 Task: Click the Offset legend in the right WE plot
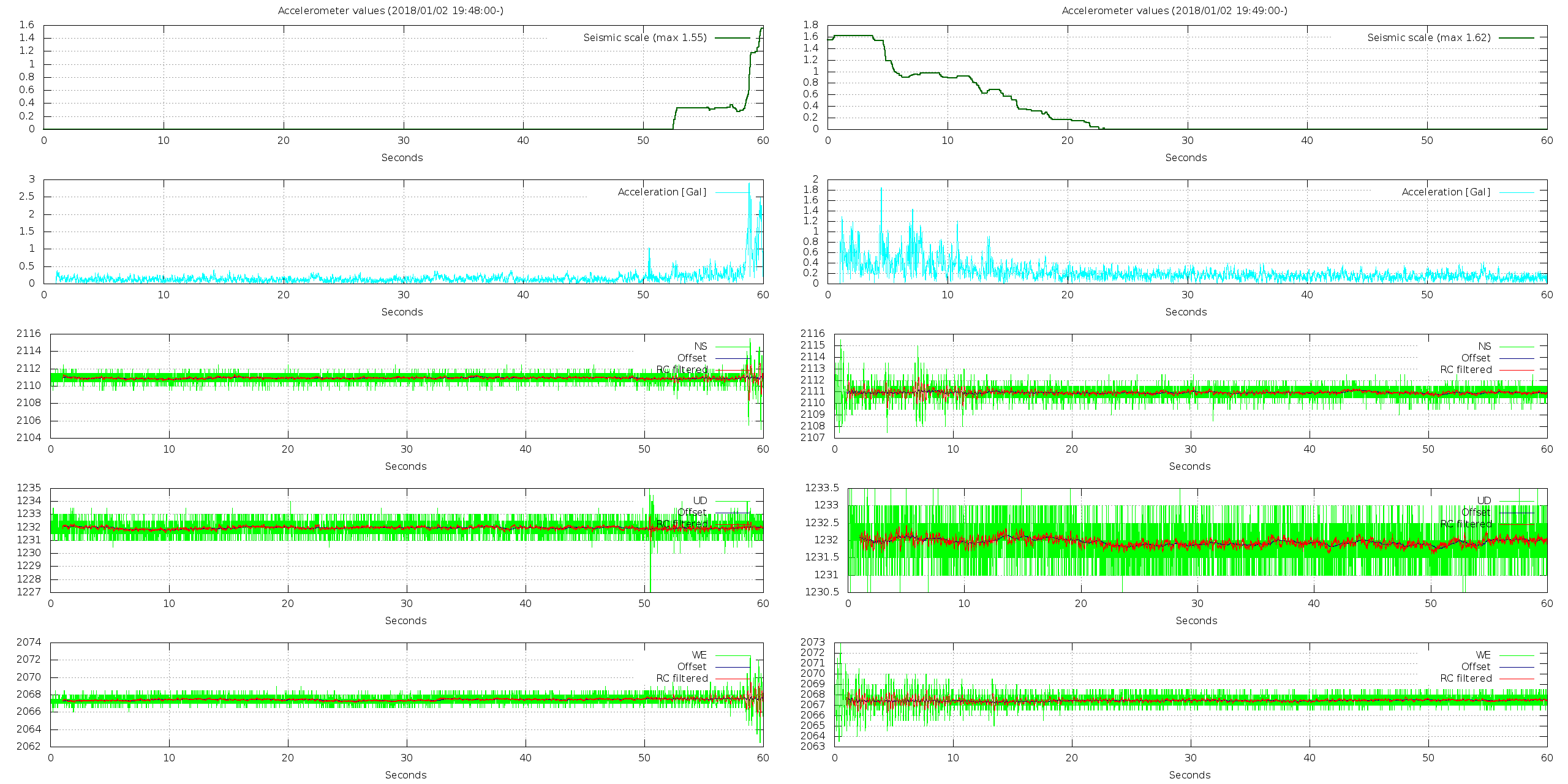click(1476, 666)
